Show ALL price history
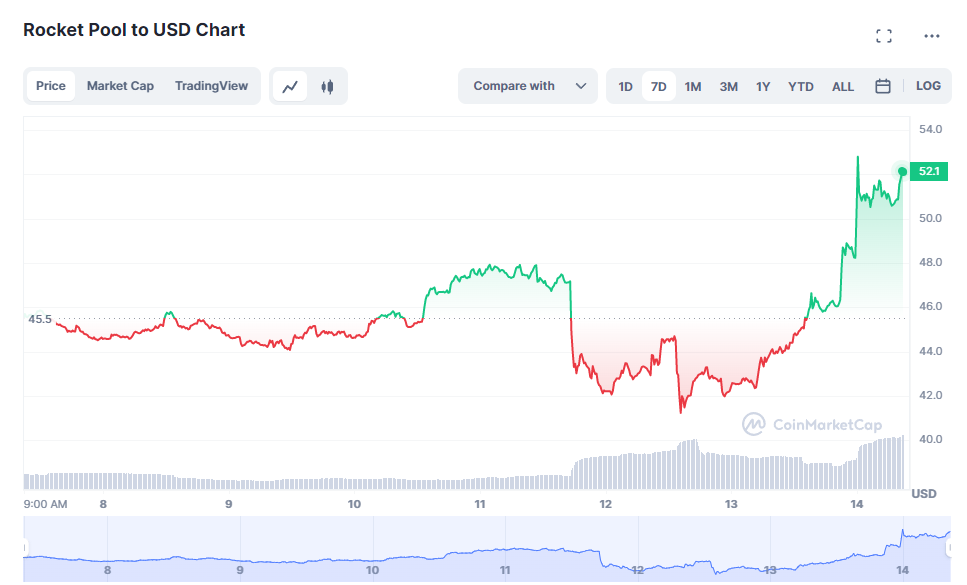 pos(843,86)
